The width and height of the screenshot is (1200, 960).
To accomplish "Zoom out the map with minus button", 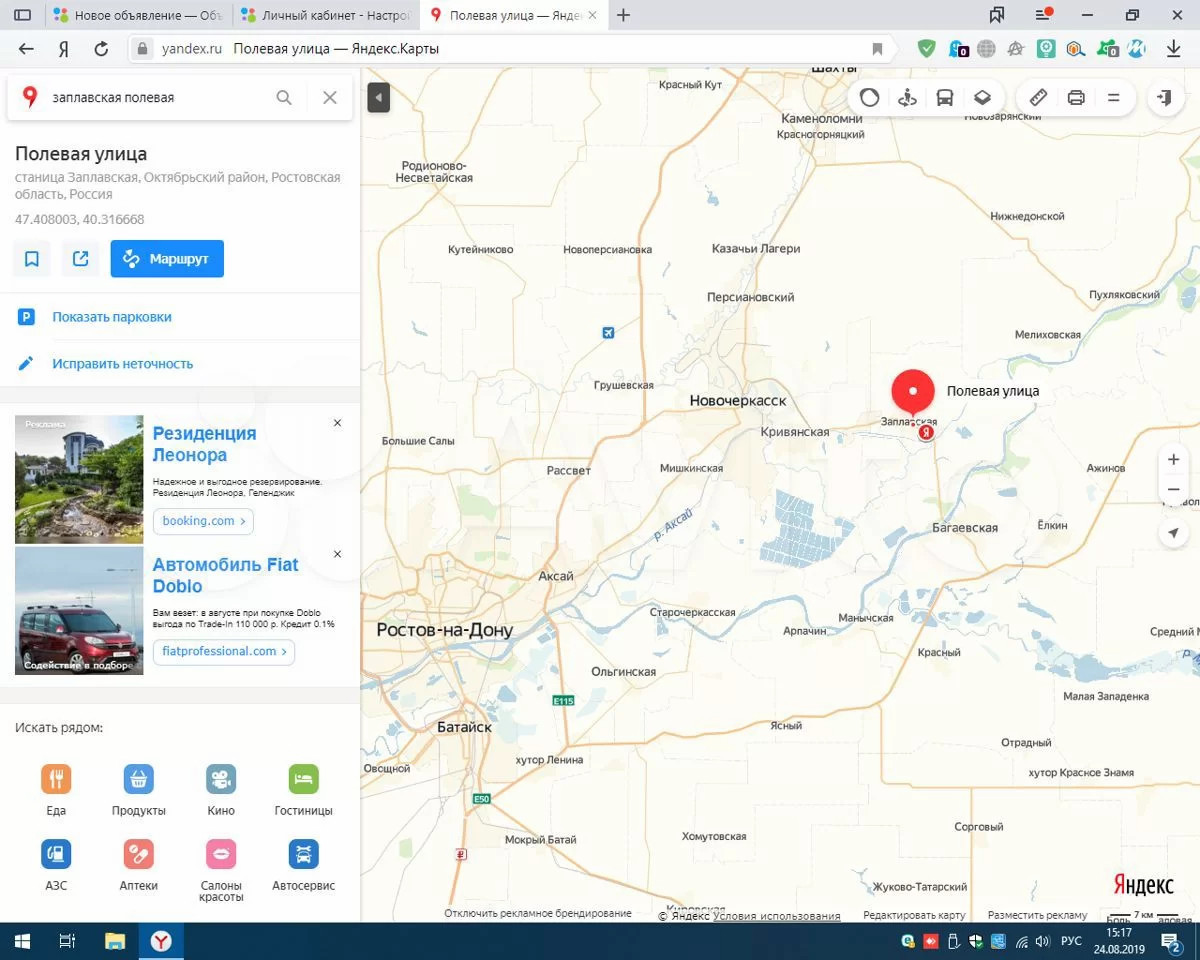I will pos(1174,490).
